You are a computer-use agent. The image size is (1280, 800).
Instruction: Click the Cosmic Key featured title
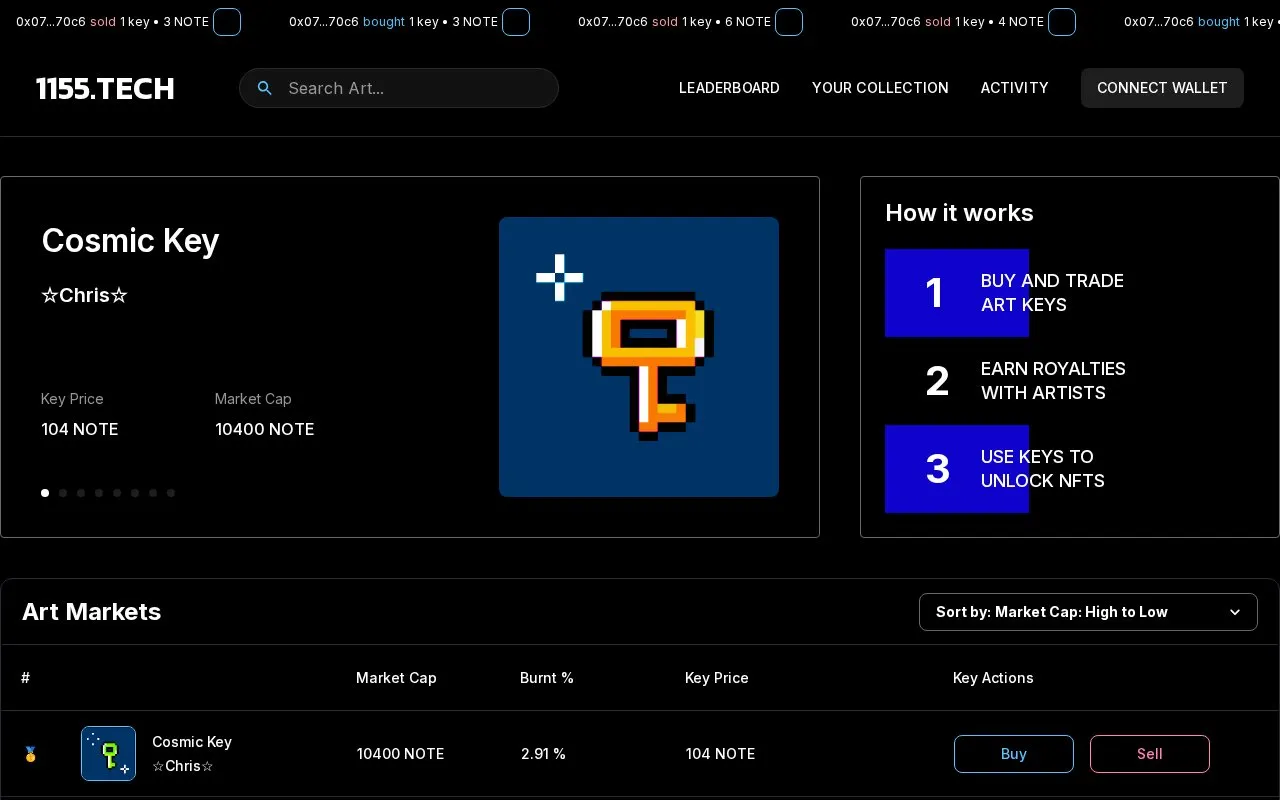click(130, 241)
